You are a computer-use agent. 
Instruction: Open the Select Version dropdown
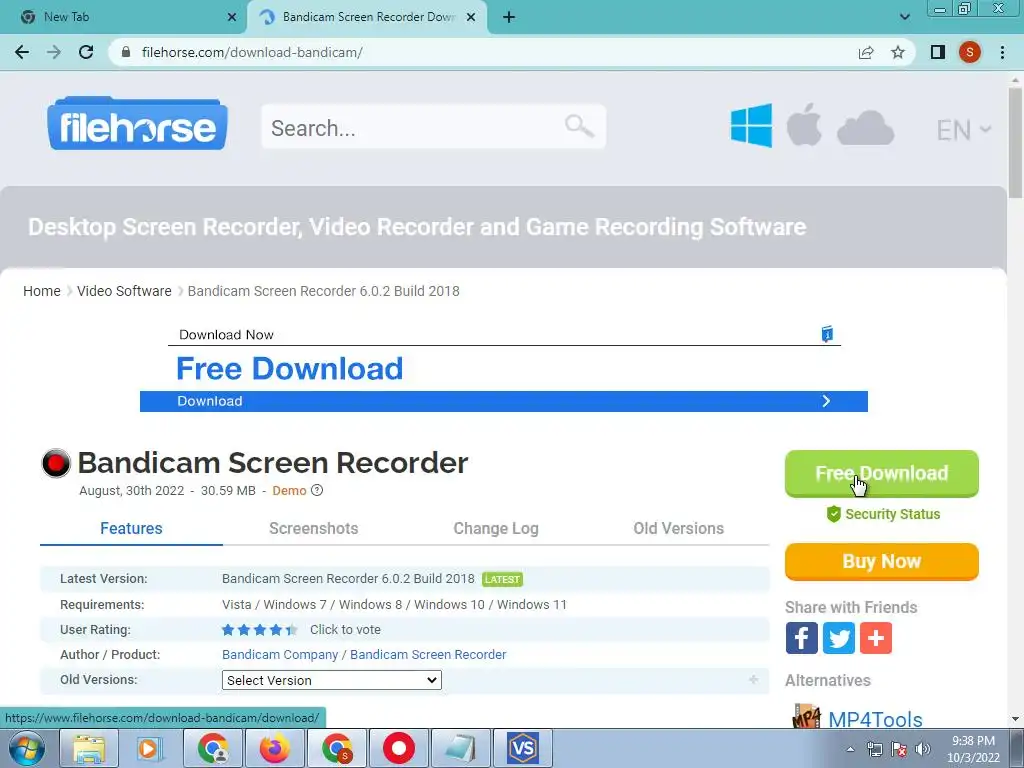click(332, 680)
